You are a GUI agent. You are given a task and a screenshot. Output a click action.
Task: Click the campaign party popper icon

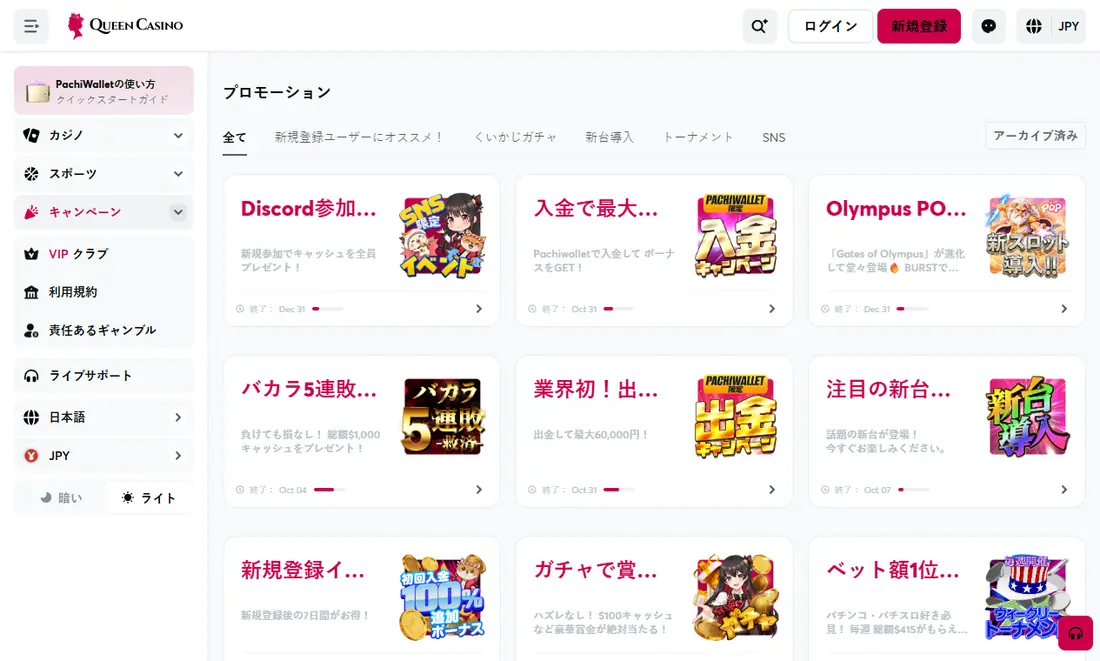click(x=31, y=212)
